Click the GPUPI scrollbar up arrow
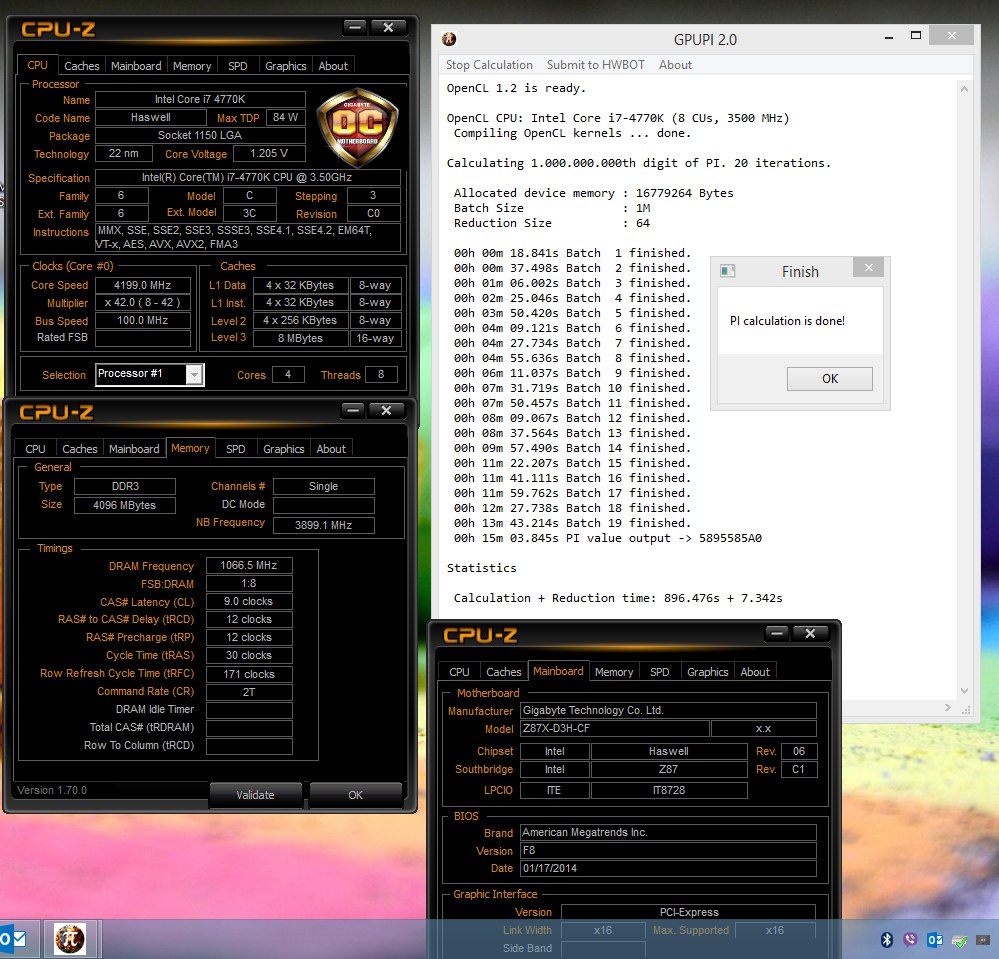This screenshot has height=959, width=999. (x=965, y=89)
